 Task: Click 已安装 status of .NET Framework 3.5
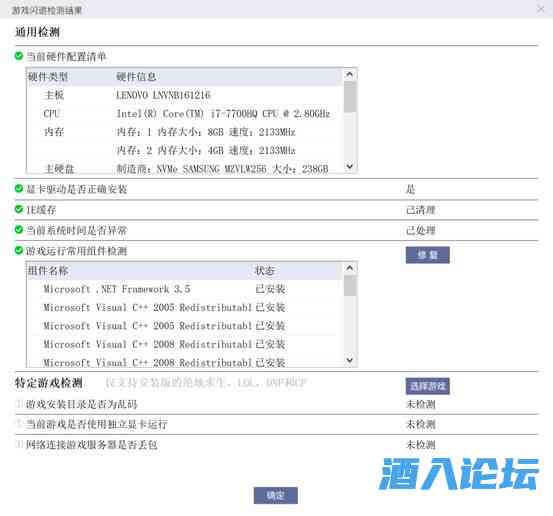tap(270, 289)
